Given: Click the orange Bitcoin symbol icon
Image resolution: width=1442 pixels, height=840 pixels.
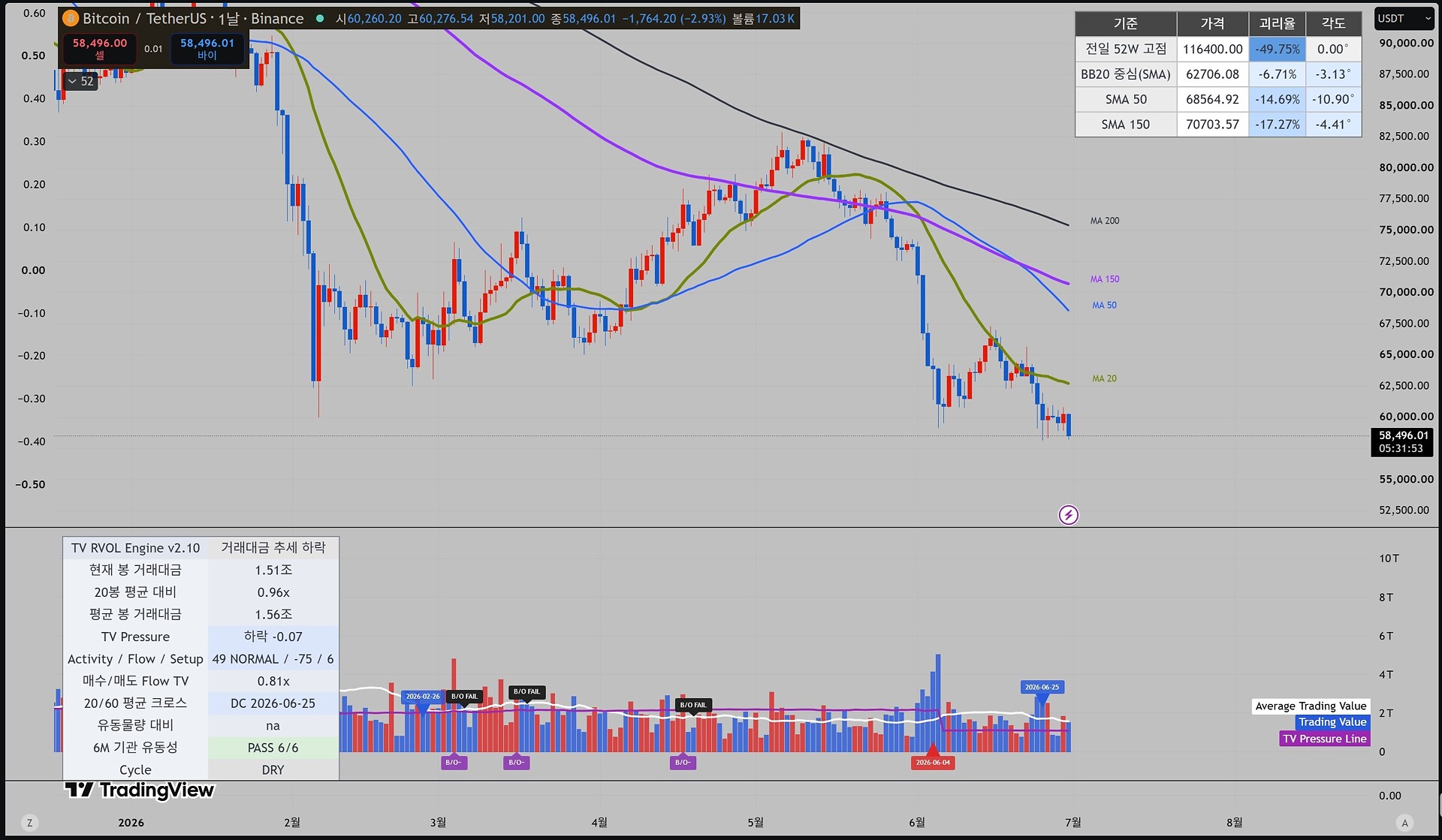Looking at the screenshot, I should pos(71,19).
